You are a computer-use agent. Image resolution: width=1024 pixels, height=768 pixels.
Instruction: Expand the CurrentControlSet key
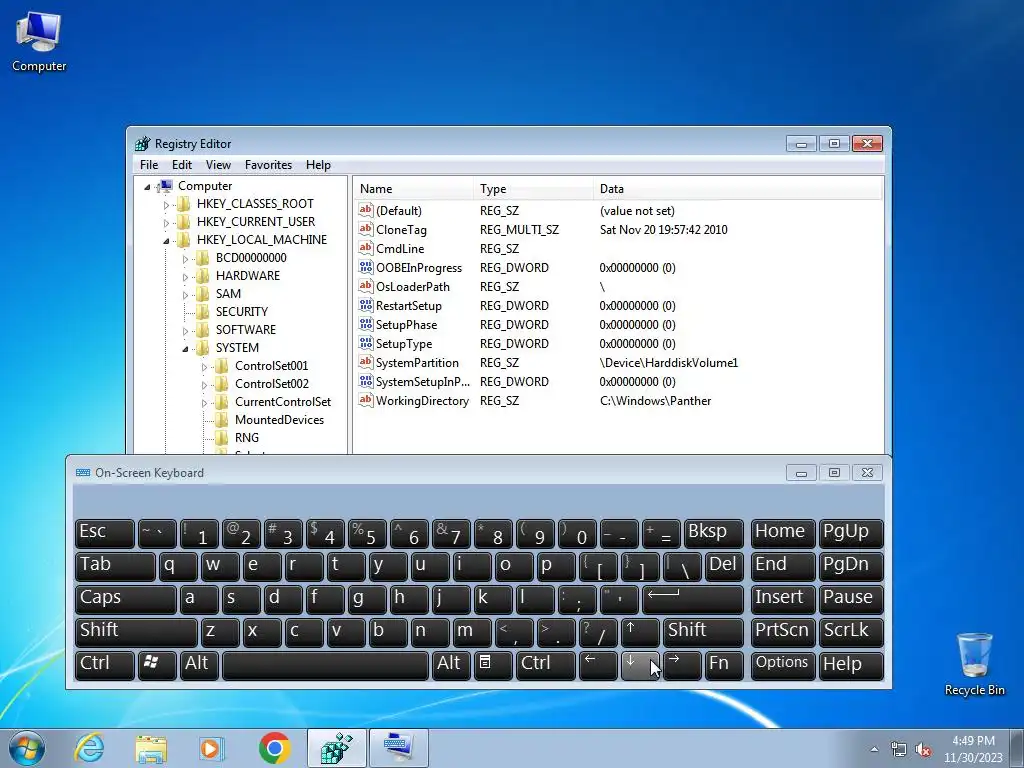click(204, 404)
